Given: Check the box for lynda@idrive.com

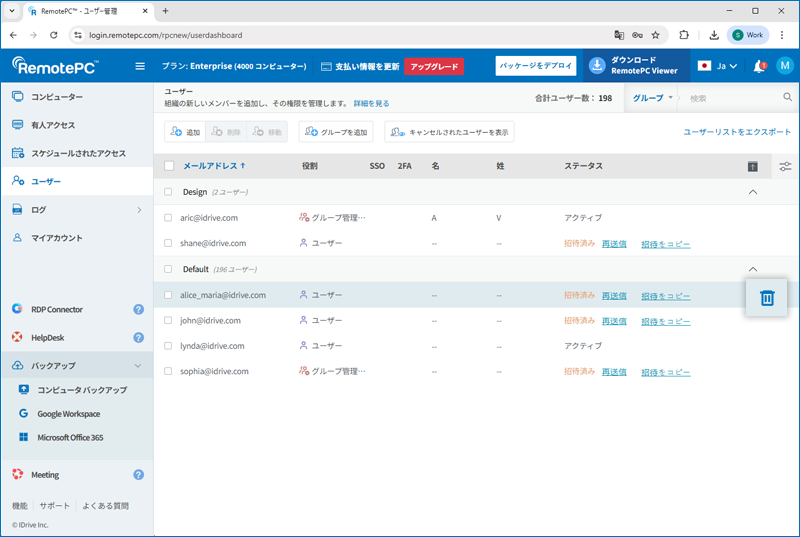Looking at the screenshot, I should point(168,346).
